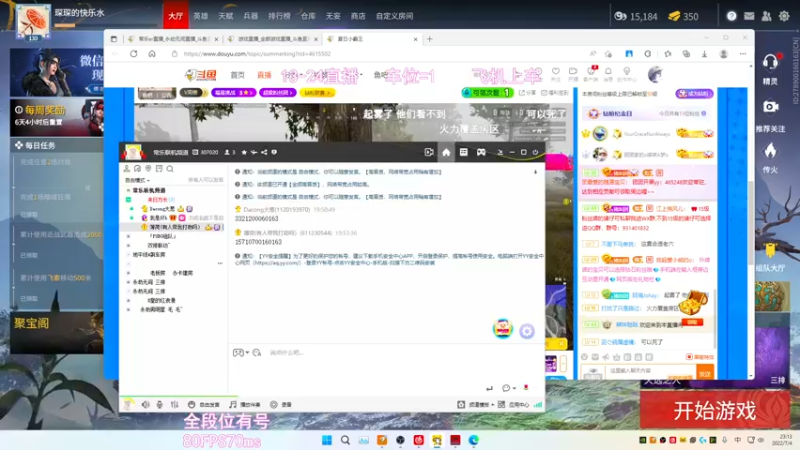
Task: Open the YY game controller icon
Action: pyautogui.click(x=481, y=152)
